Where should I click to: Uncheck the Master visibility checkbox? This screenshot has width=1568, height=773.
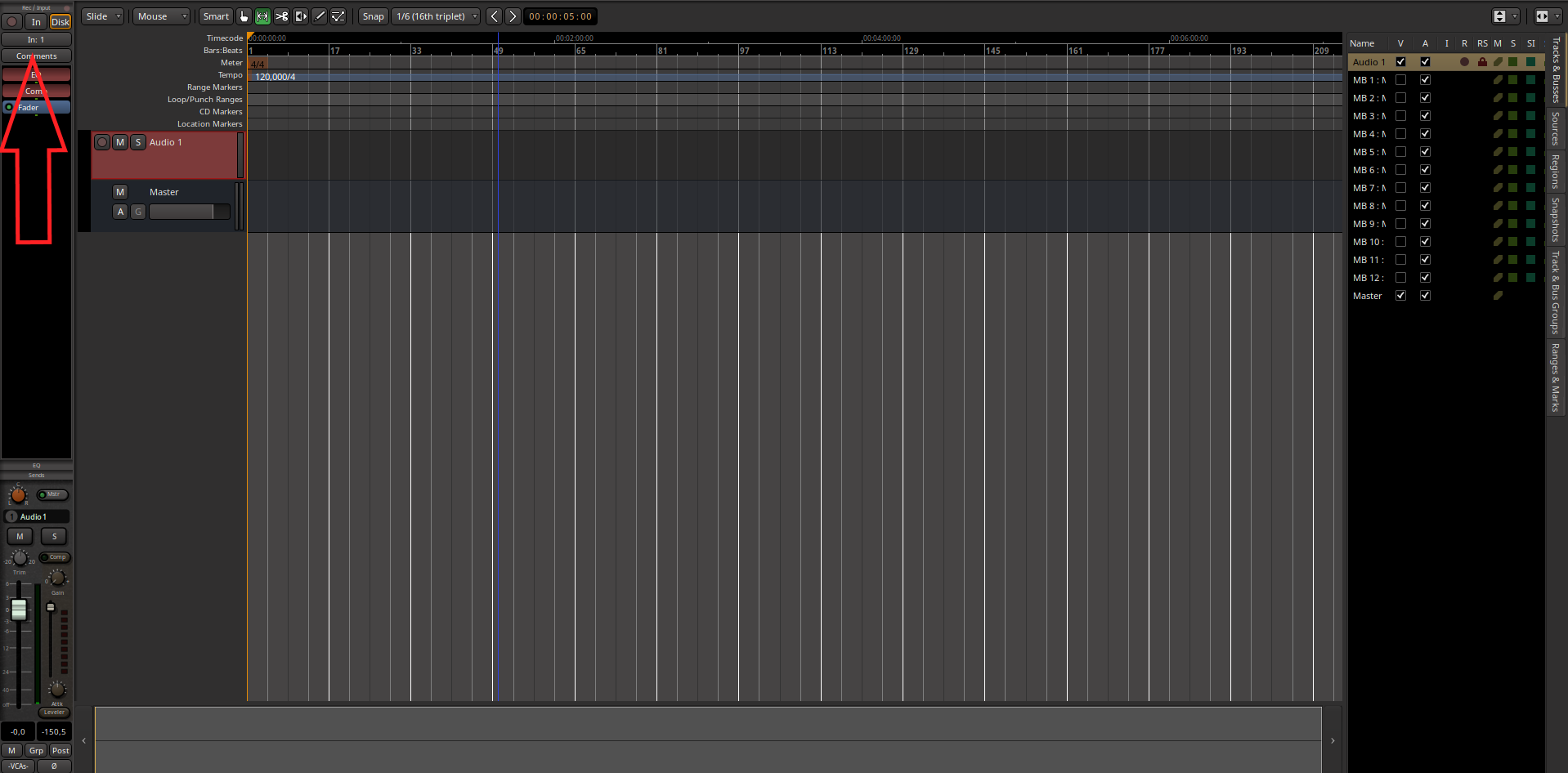point(1400,296)
